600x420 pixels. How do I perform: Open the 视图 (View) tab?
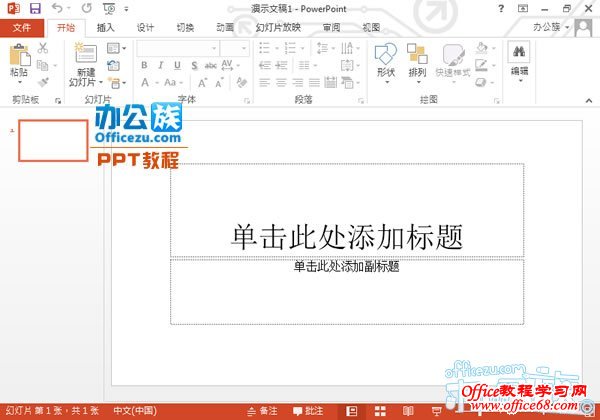[x=371, y=28]
